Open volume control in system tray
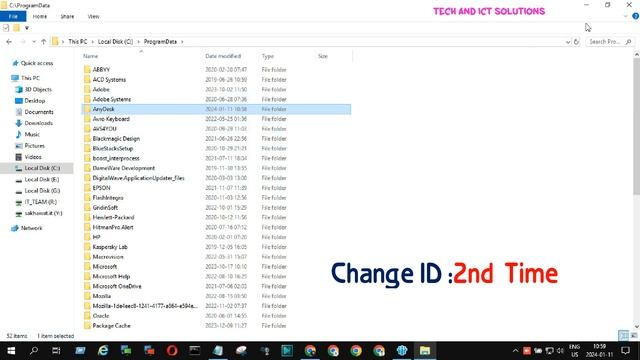Image resolution: width=640 pixels, height=360 pixels. 560,351
